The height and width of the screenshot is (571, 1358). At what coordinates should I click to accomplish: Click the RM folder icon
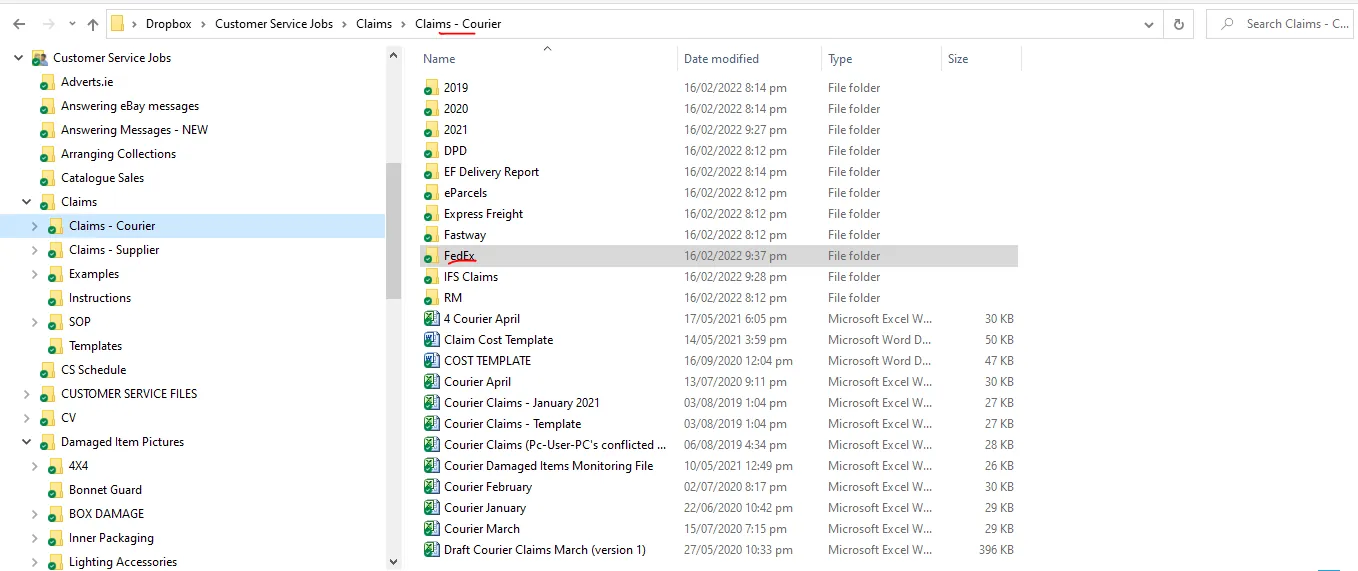tap(431, 298)
